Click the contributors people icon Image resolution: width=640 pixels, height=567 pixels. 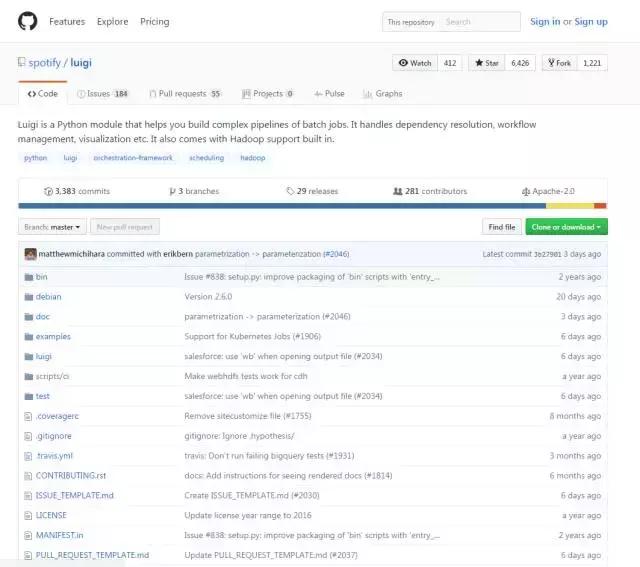coord(398,191)
